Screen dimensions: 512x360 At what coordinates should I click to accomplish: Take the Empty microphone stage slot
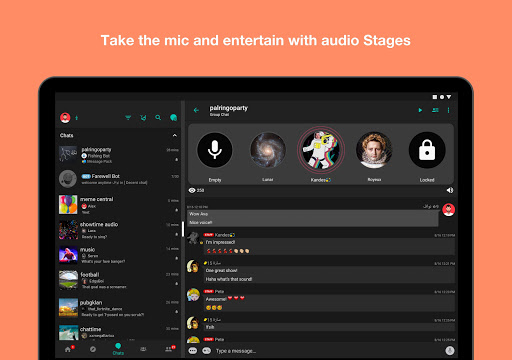tap(215, 150)
